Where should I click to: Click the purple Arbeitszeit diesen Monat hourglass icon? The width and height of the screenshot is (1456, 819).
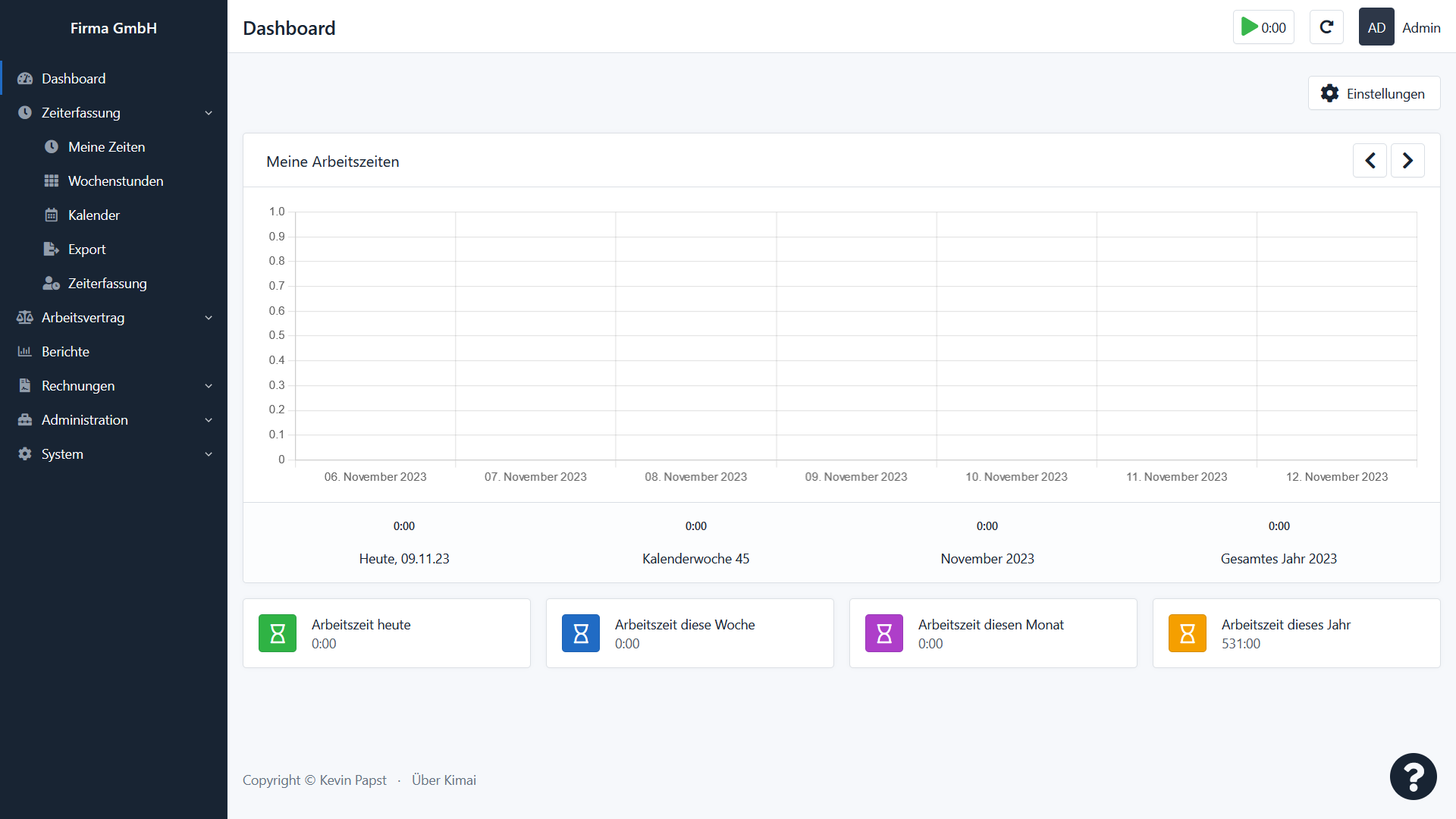coord(884,633)
